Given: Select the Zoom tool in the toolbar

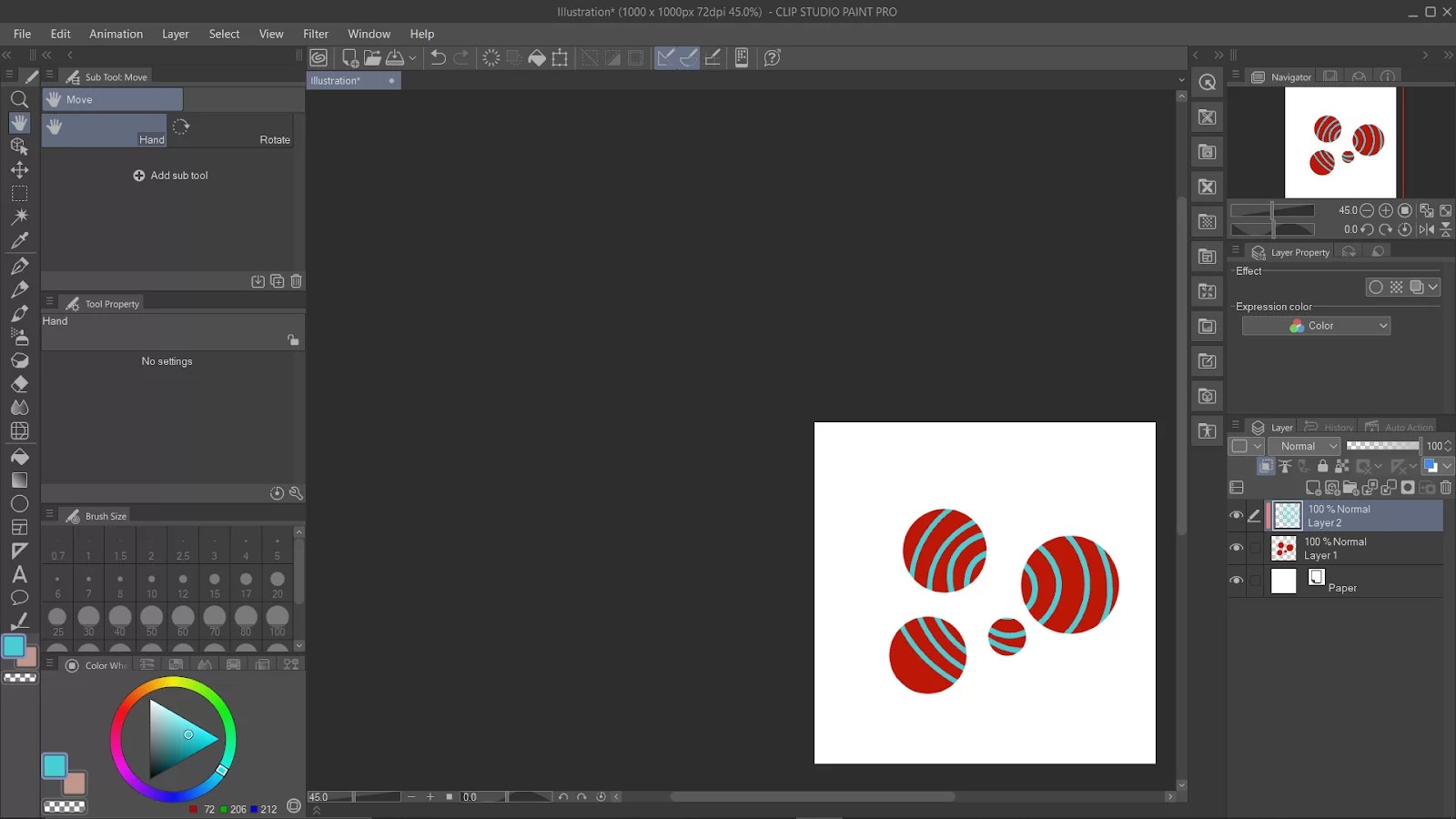Looking at the screenshot, I should point(19,99).
